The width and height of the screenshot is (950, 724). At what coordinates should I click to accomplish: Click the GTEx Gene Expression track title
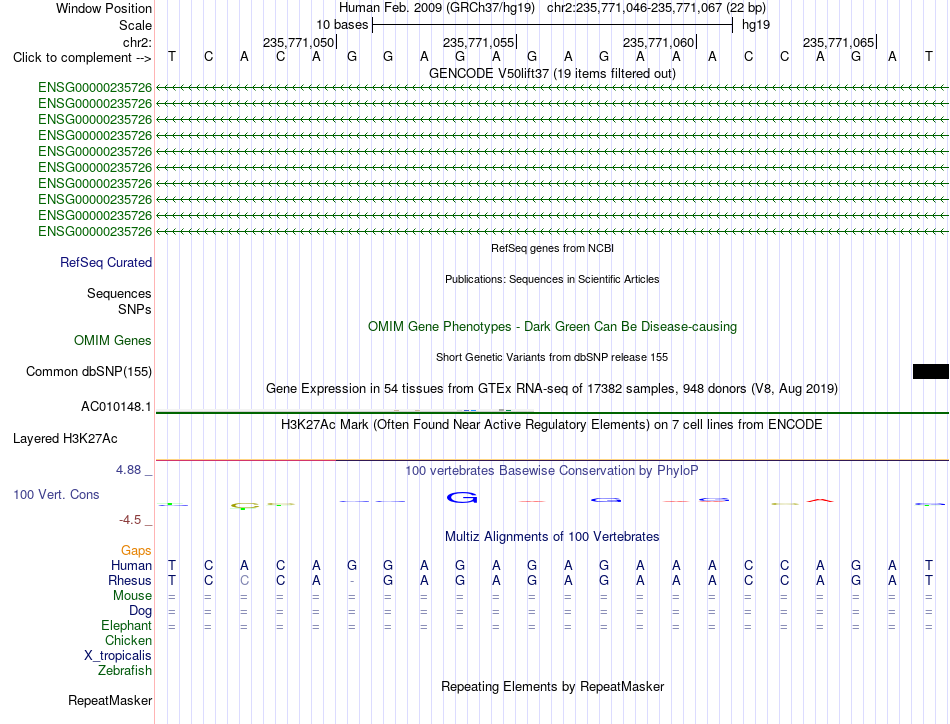(x=552, y=388)
